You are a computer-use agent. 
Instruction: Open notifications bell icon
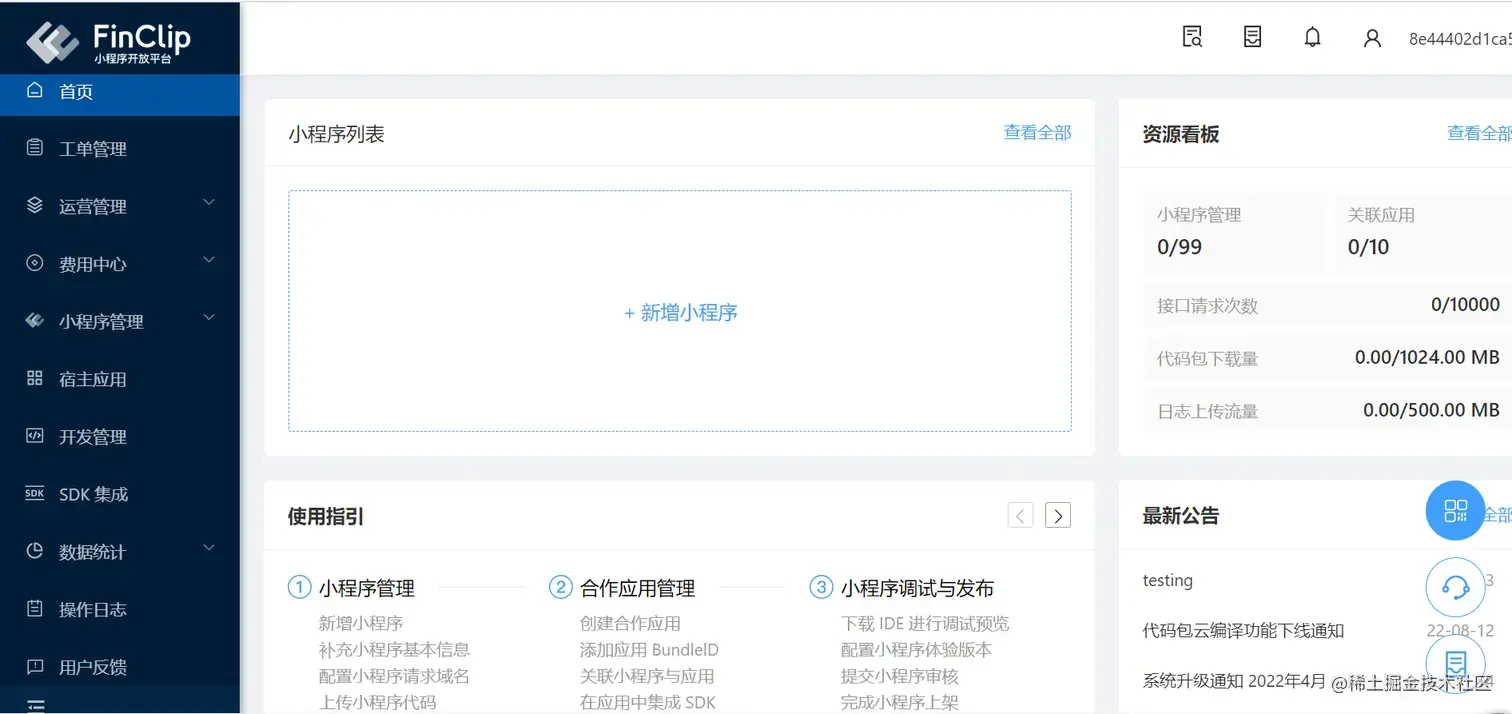[x=1313, y=37]
